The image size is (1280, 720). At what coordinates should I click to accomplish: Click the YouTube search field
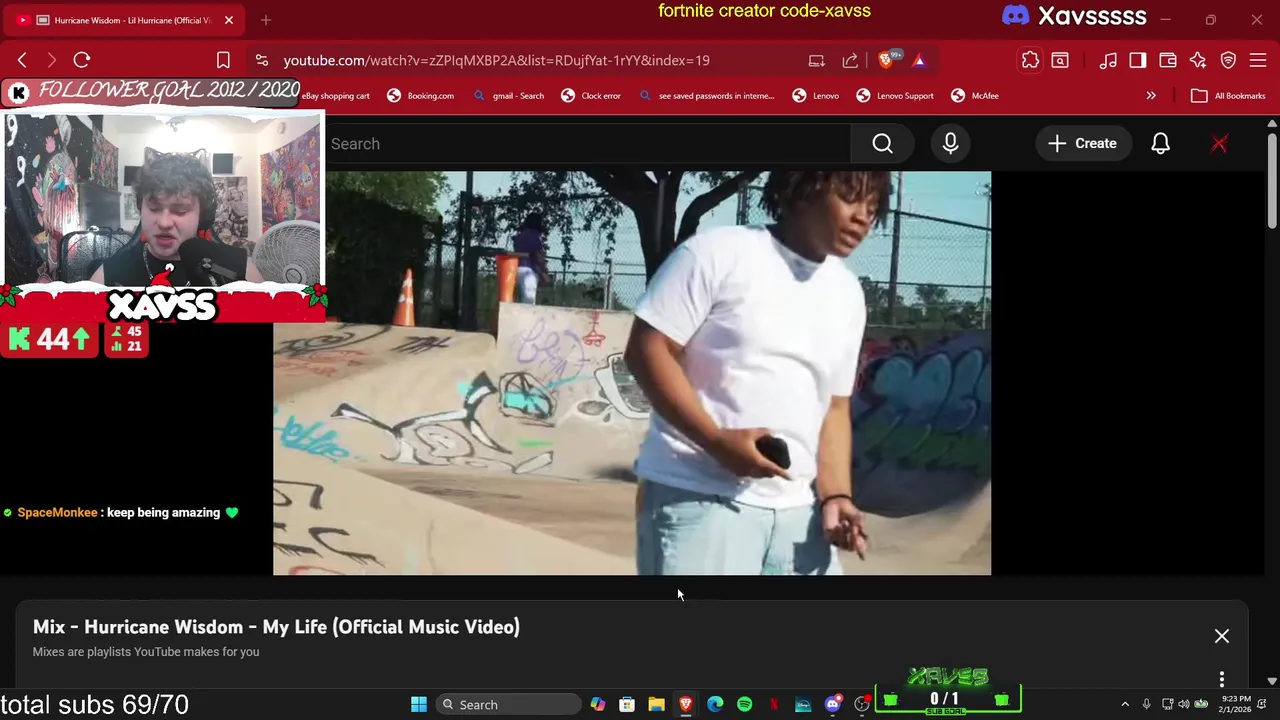(x=590, y=144)
